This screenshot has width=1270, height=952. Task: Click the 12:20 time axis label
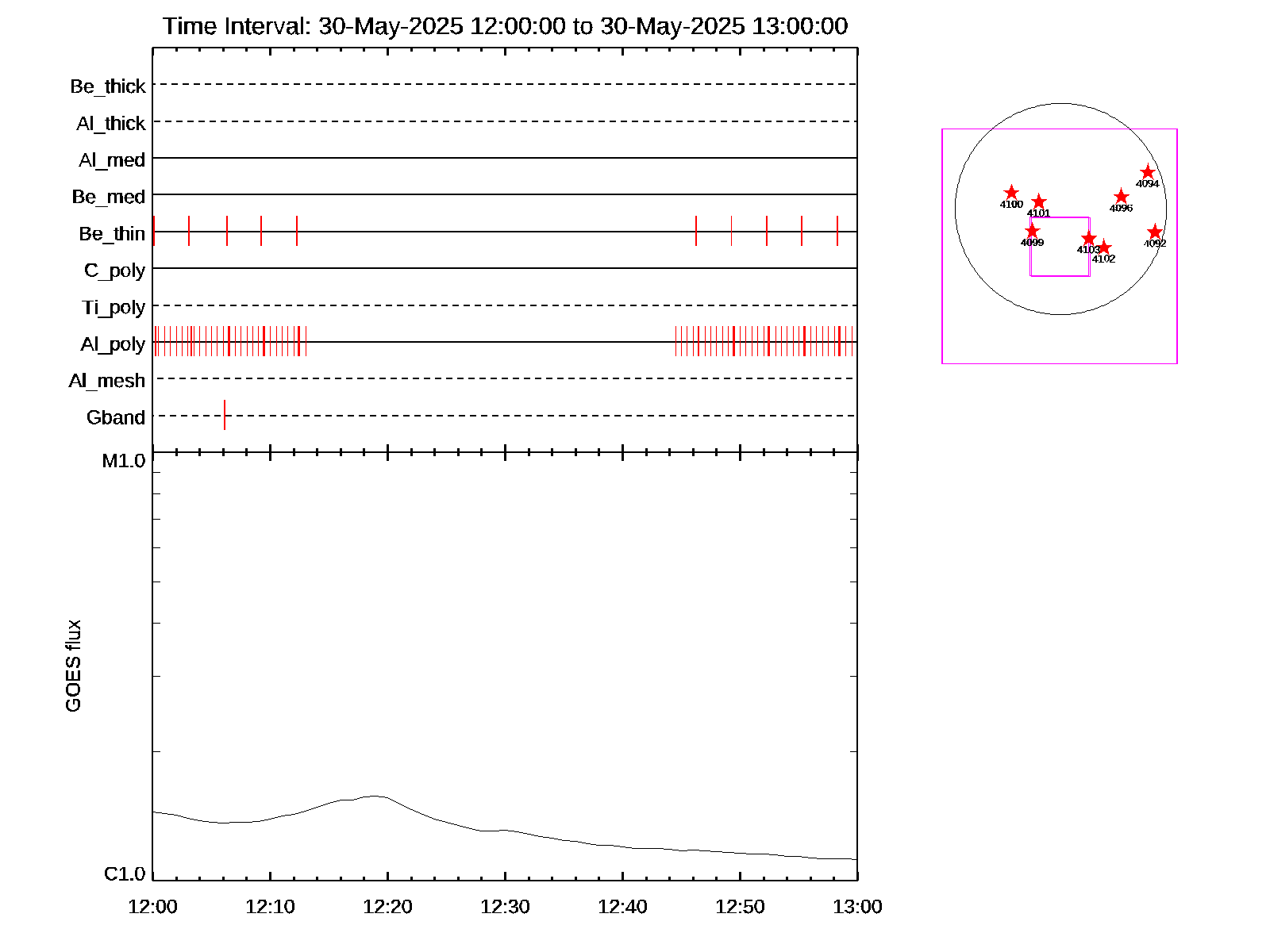(387, 907)
